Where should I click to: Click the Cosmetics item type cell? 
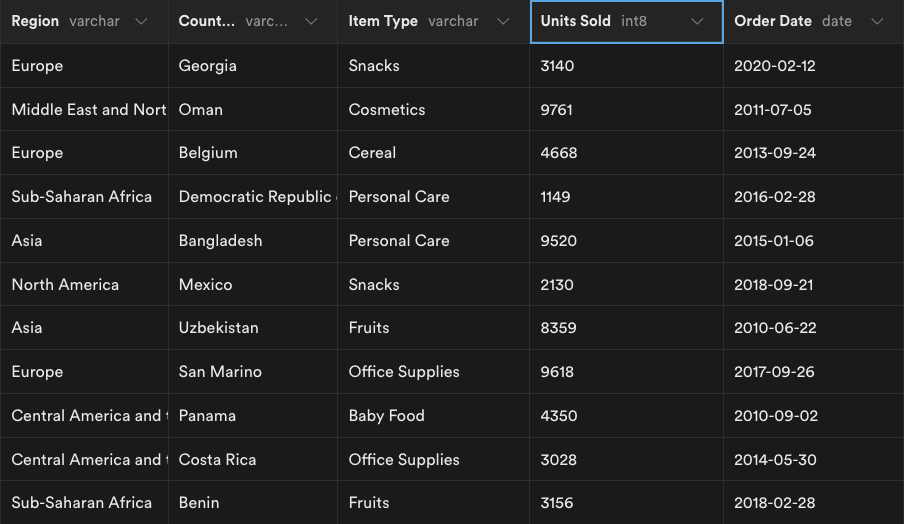433,110
